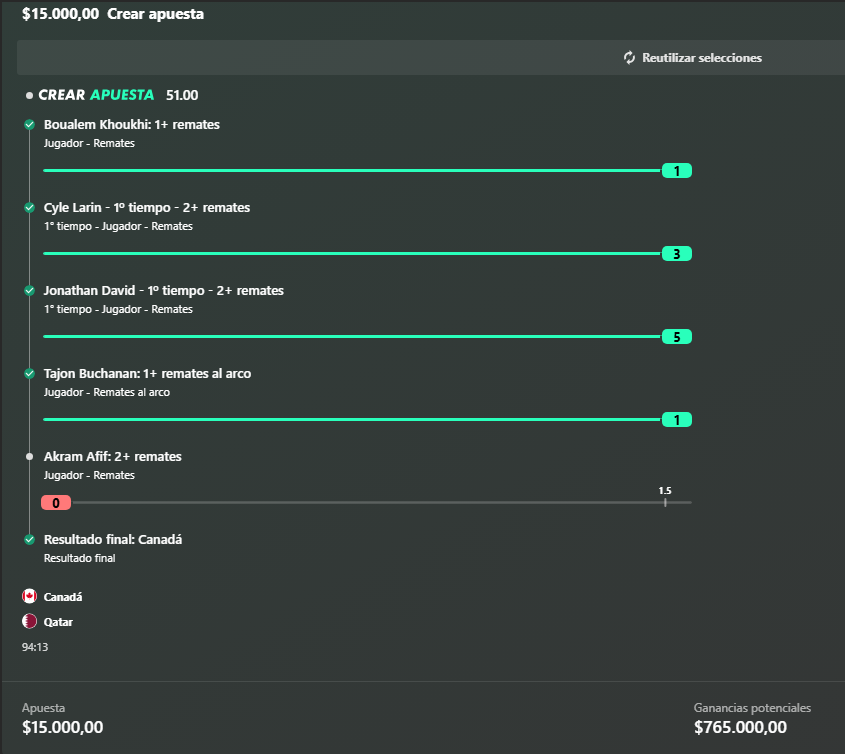Click green check icon beside Cyle Larin
Screen dimensions: 845x754
pyautogui.click(x=30, y=207)
